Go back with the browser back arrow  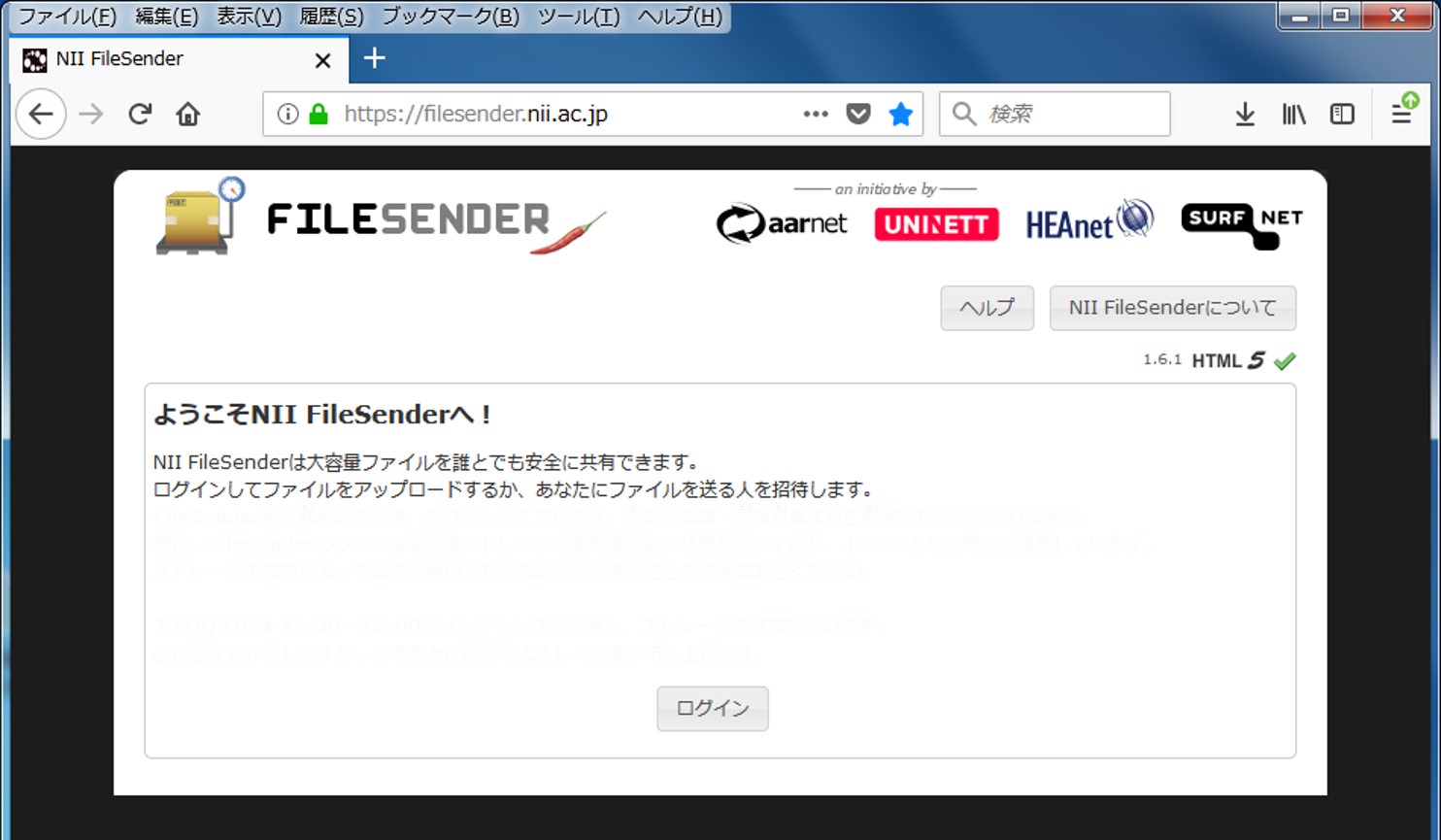[x=41, y=115]
